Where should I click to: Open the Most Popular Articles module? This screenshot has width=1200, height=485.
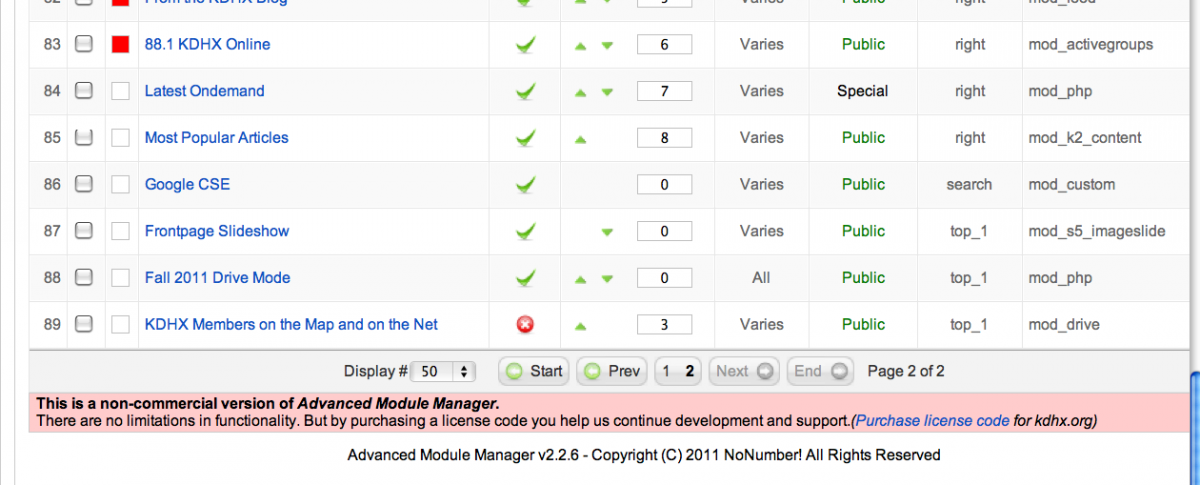216,138
